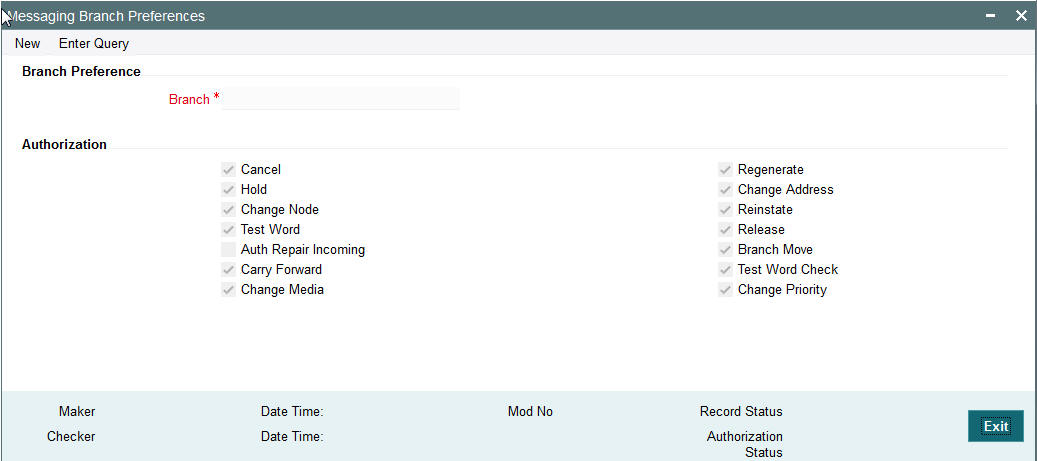1037x461 pixels.
Task: Enable the Auth Repair Incoming checkbox
Action: tap(229, 249)
